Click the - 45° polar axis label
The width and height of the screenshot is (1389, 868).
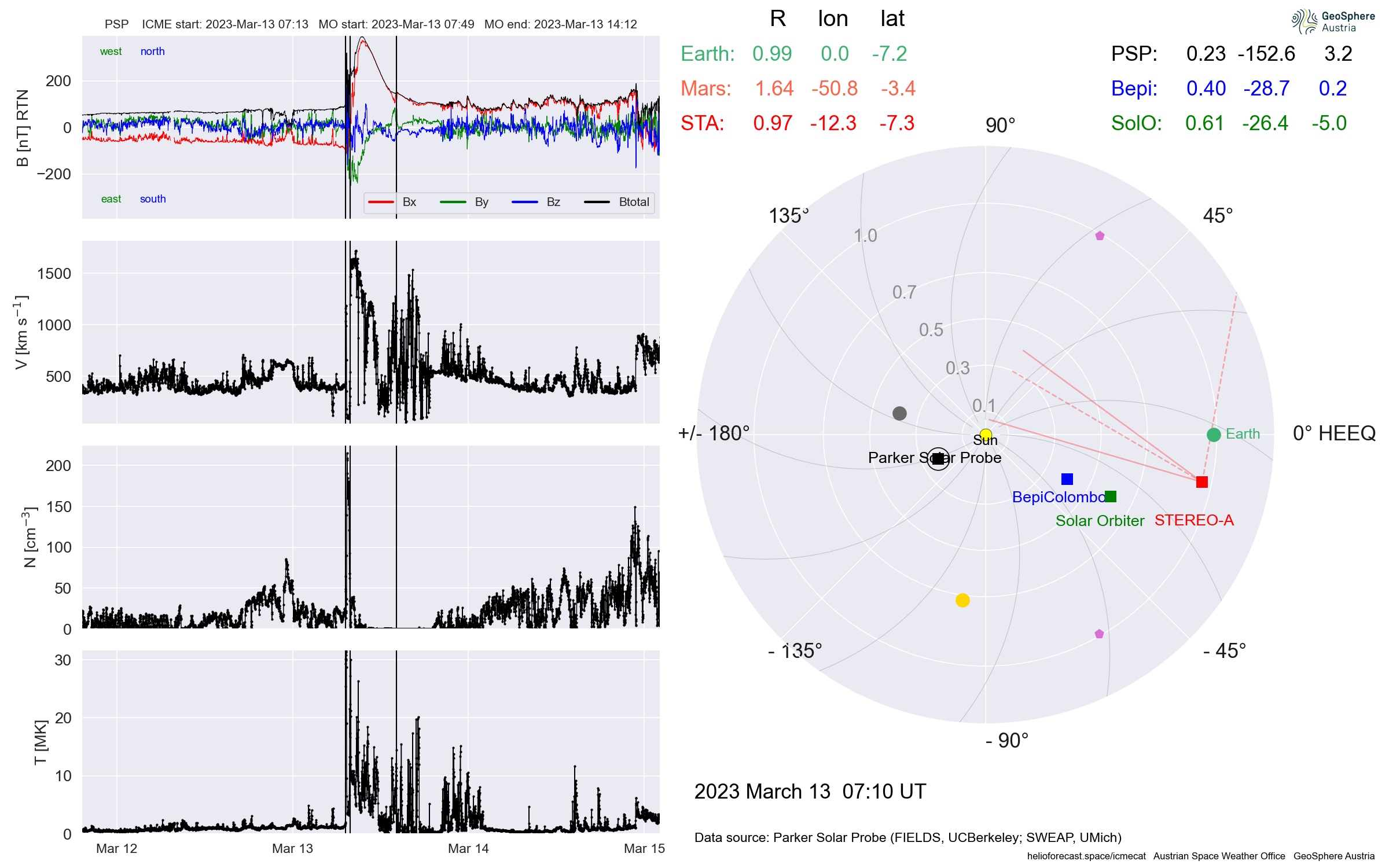pyautogui.click(x=1225, y=651)
